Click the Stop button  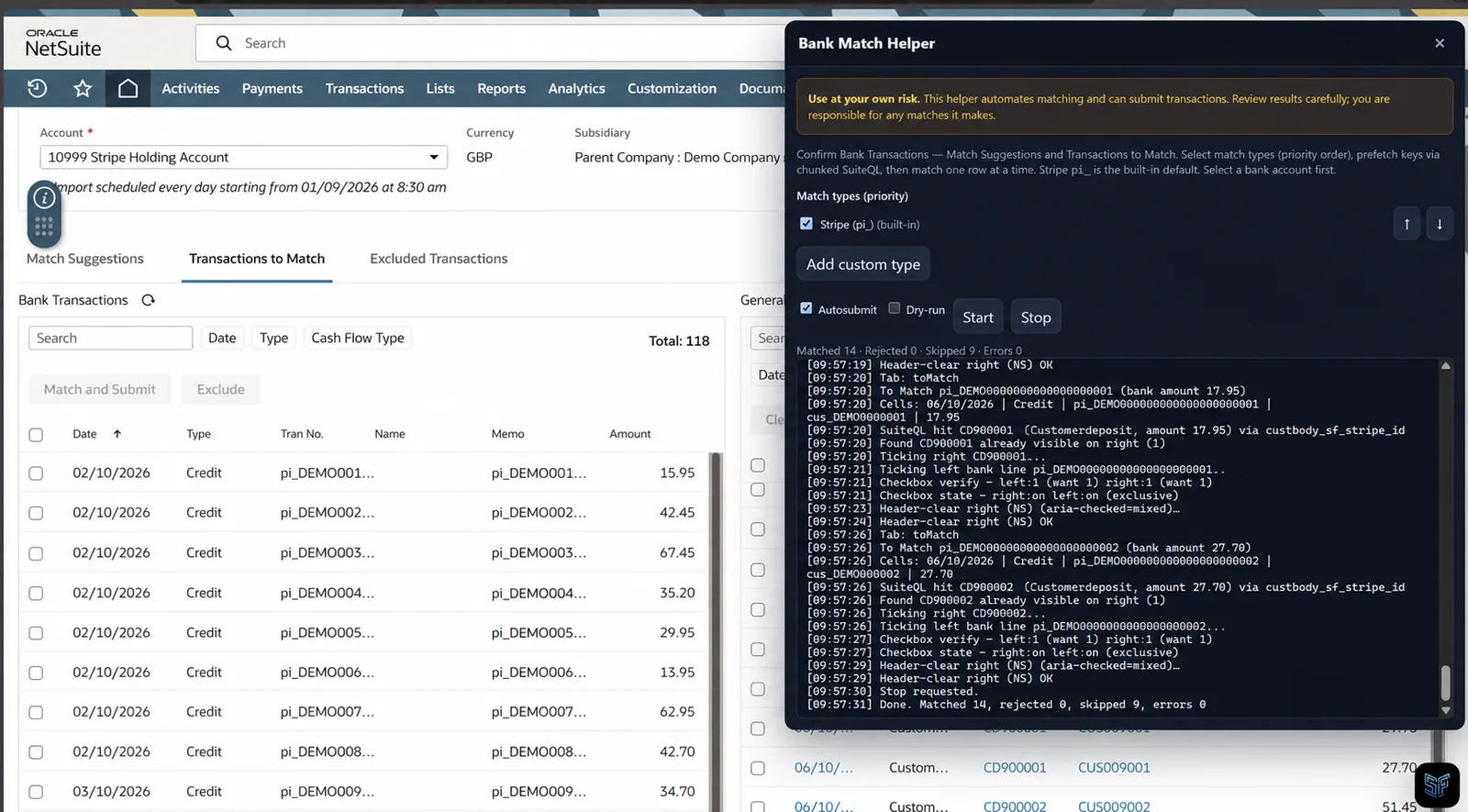[1036, 317]
